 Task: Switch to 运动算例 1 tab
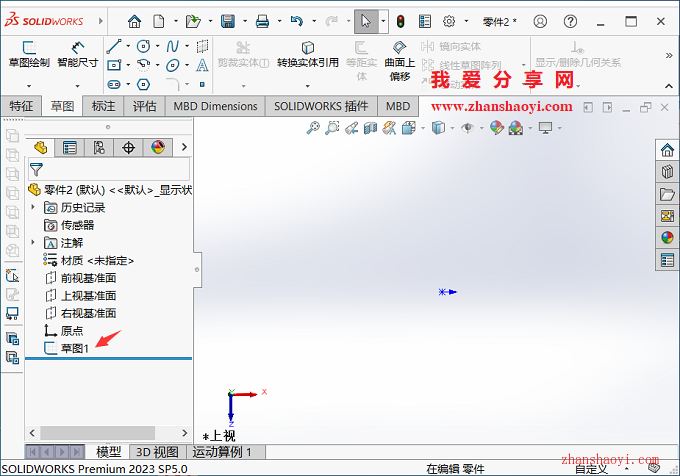coord(222,452)
